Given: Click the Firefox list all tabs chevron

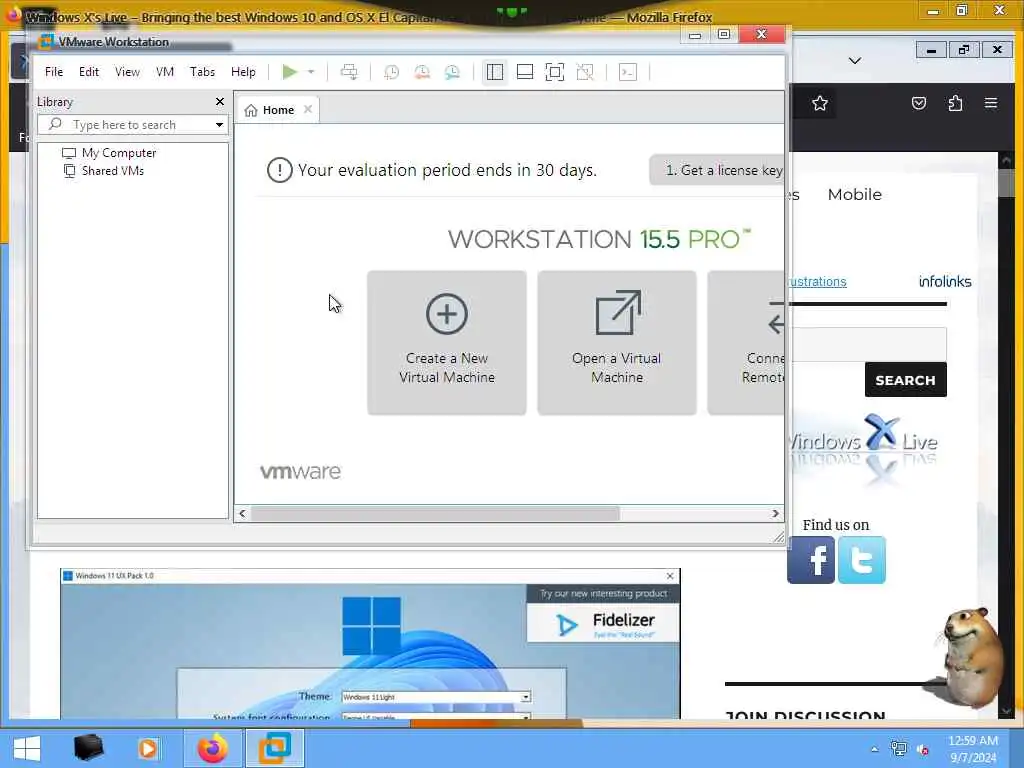Looking at the screenshot, I should 855,61.
